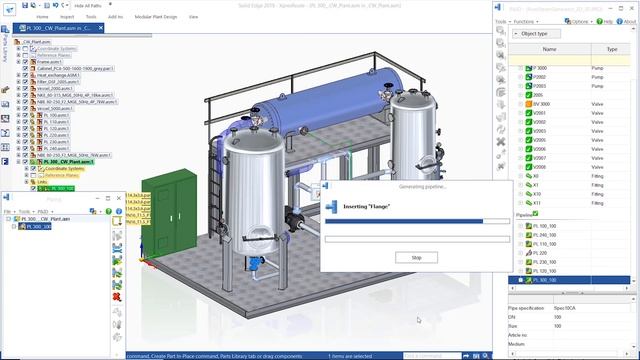Click the Undo icon in quick access toolbar
Viewport: 640px width, 360px height.
[55, 5]
